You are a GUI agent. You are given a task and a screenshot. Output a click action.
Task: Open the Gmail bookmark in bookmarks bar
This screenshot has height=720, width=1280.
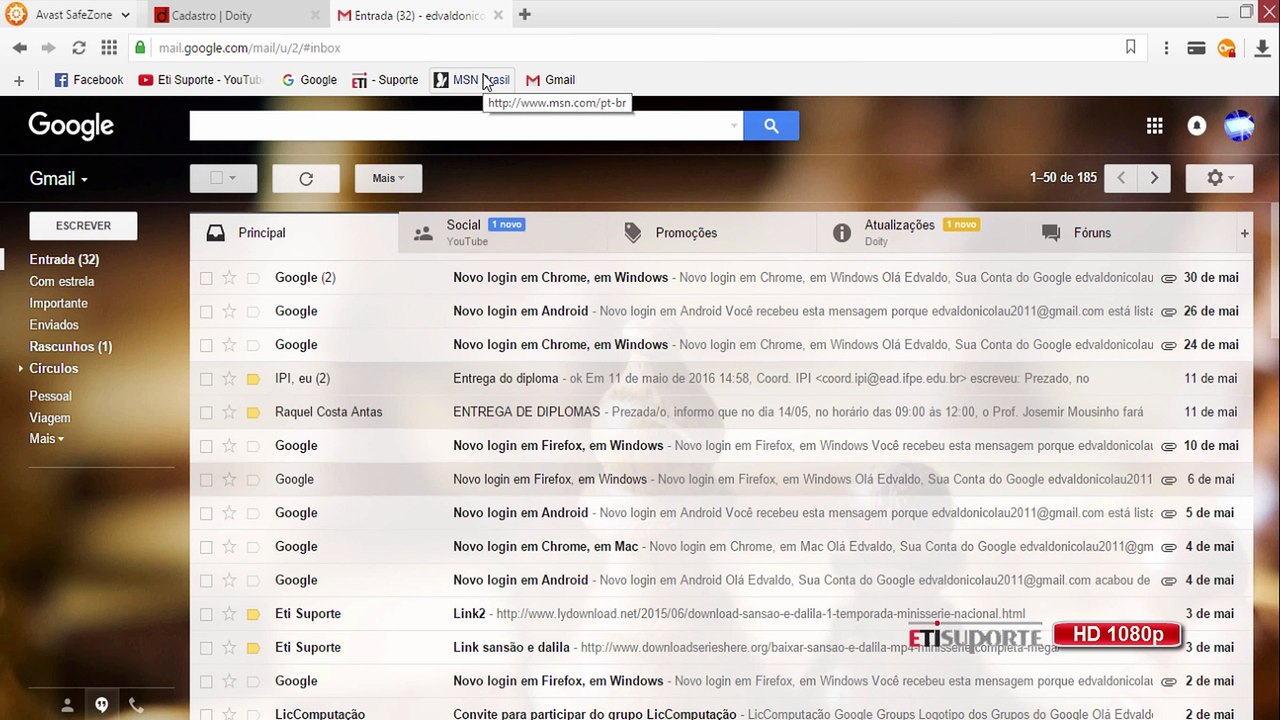point(550,80)
